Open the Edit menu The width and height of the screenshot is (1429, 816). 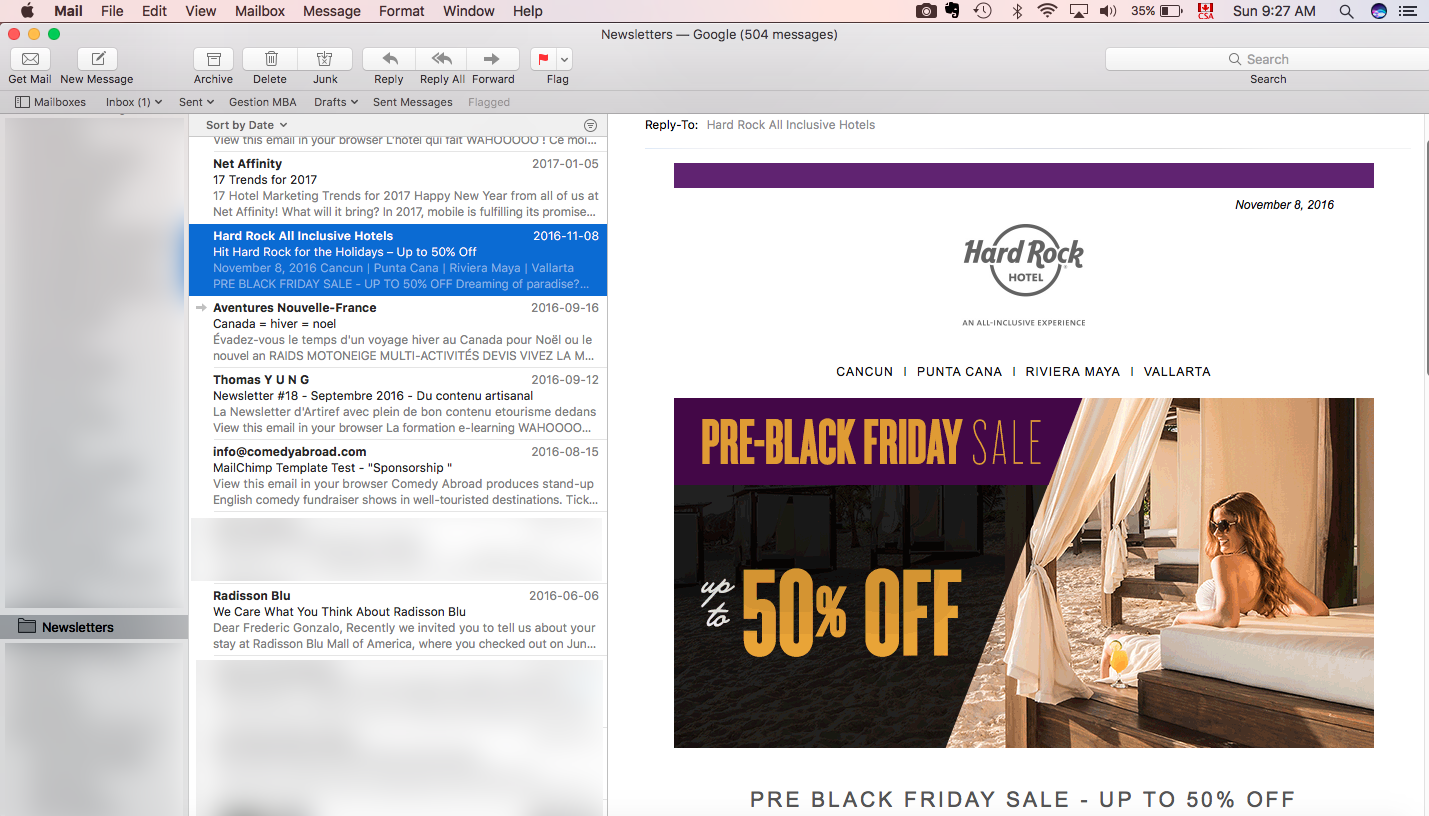[154, 11]
